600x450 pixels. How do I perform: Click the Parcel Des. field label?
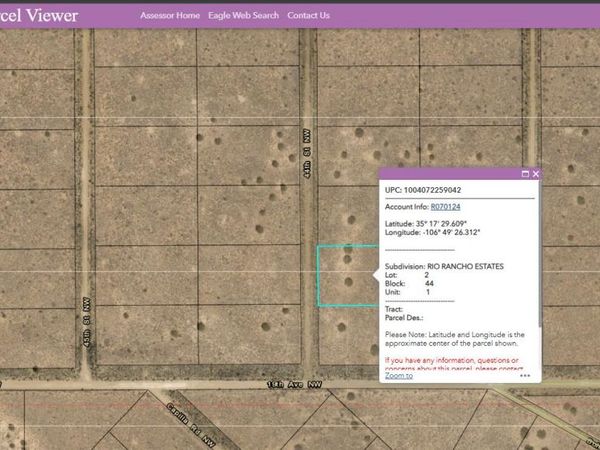click(x=404, y=318)
